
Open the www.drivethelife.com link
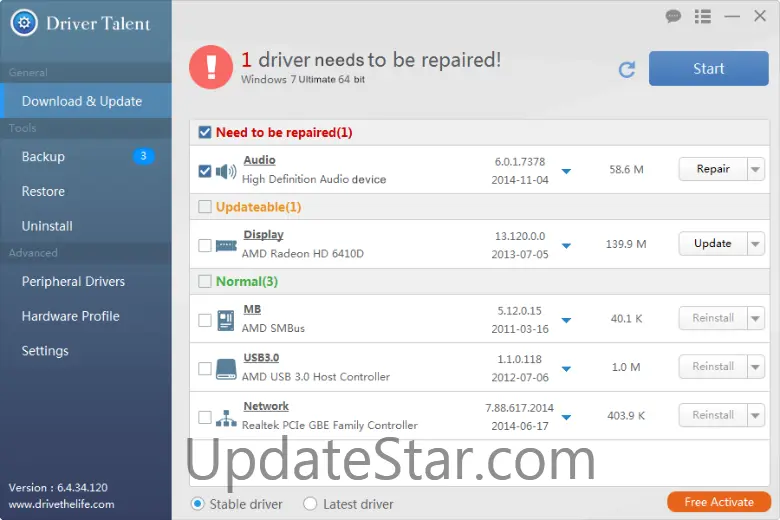tap(61, 504)
